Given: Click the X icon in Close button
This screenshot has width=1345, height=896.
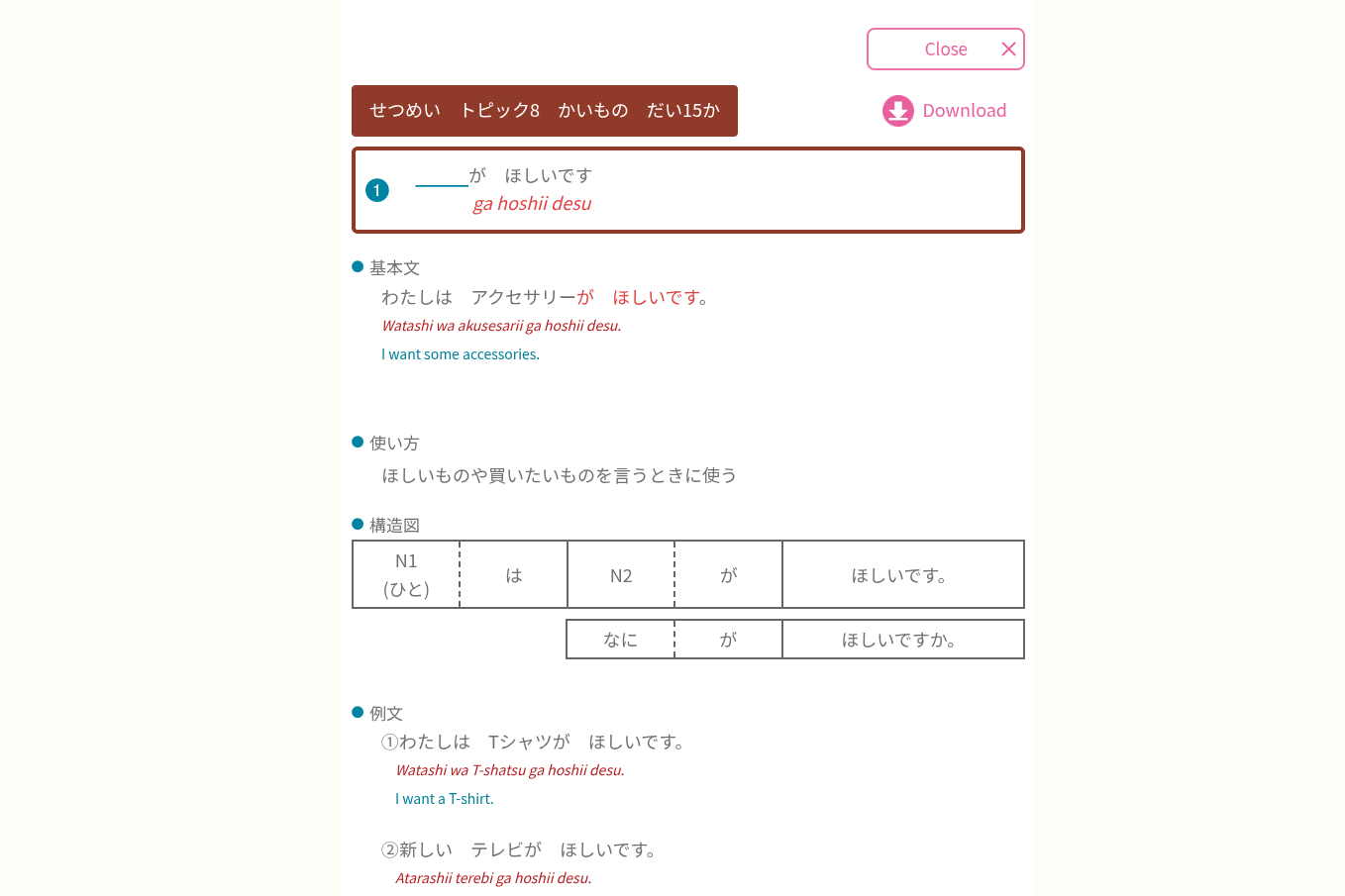Looking at the screenshot, I should point(1008,50).
